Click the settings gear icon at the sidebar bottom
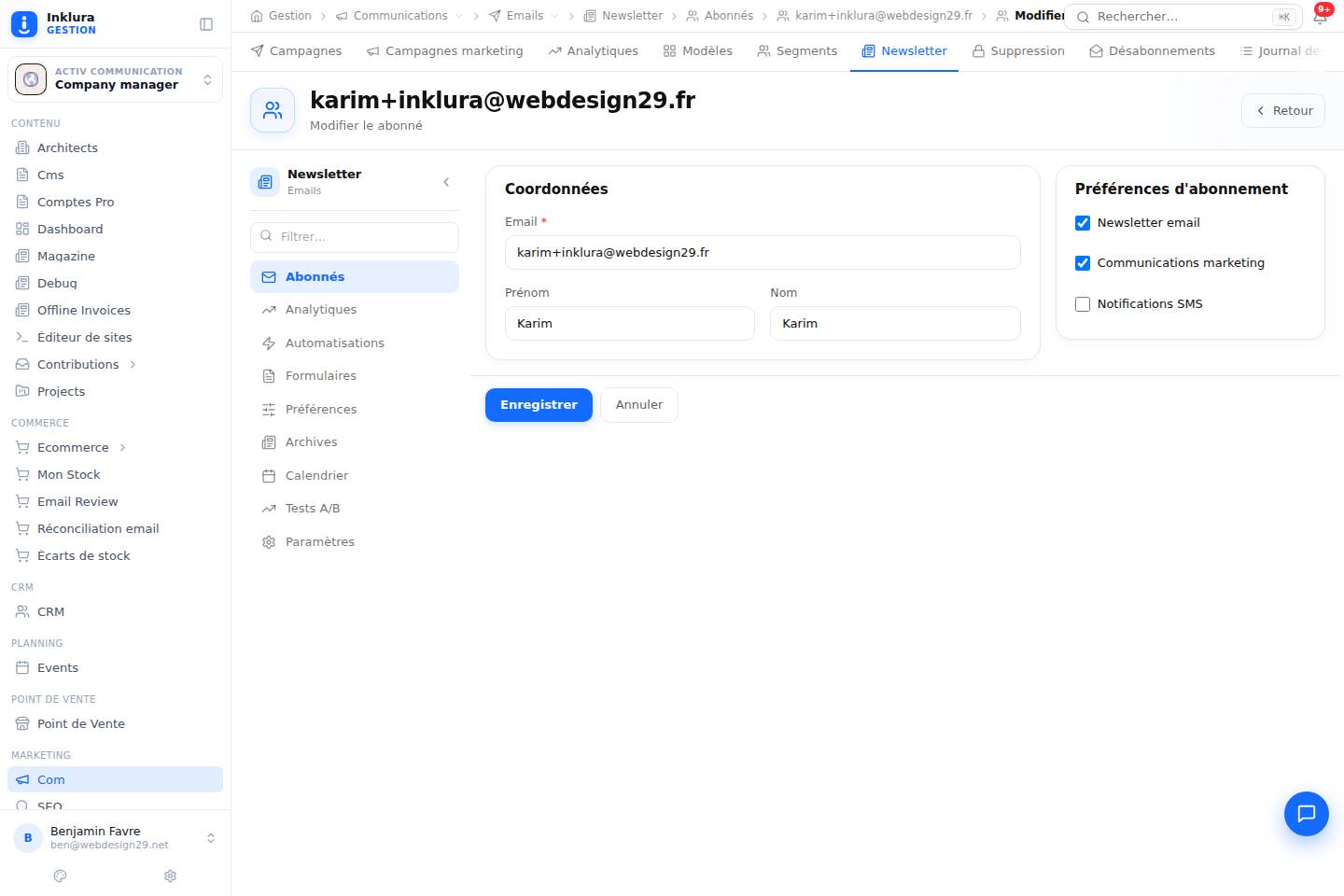This screenshot has width=1344, height=896. pos(170,875)
